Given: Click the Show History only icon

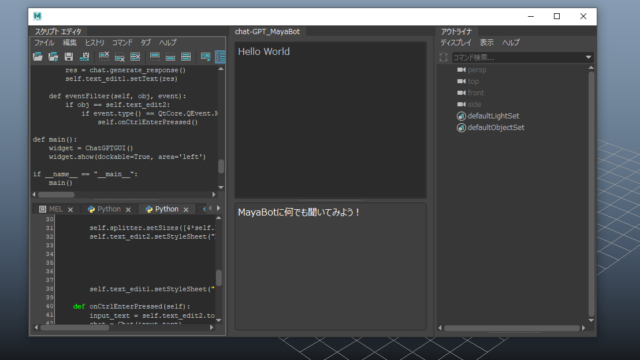Looking at the screenshot, I should click(x=155, y=57).
